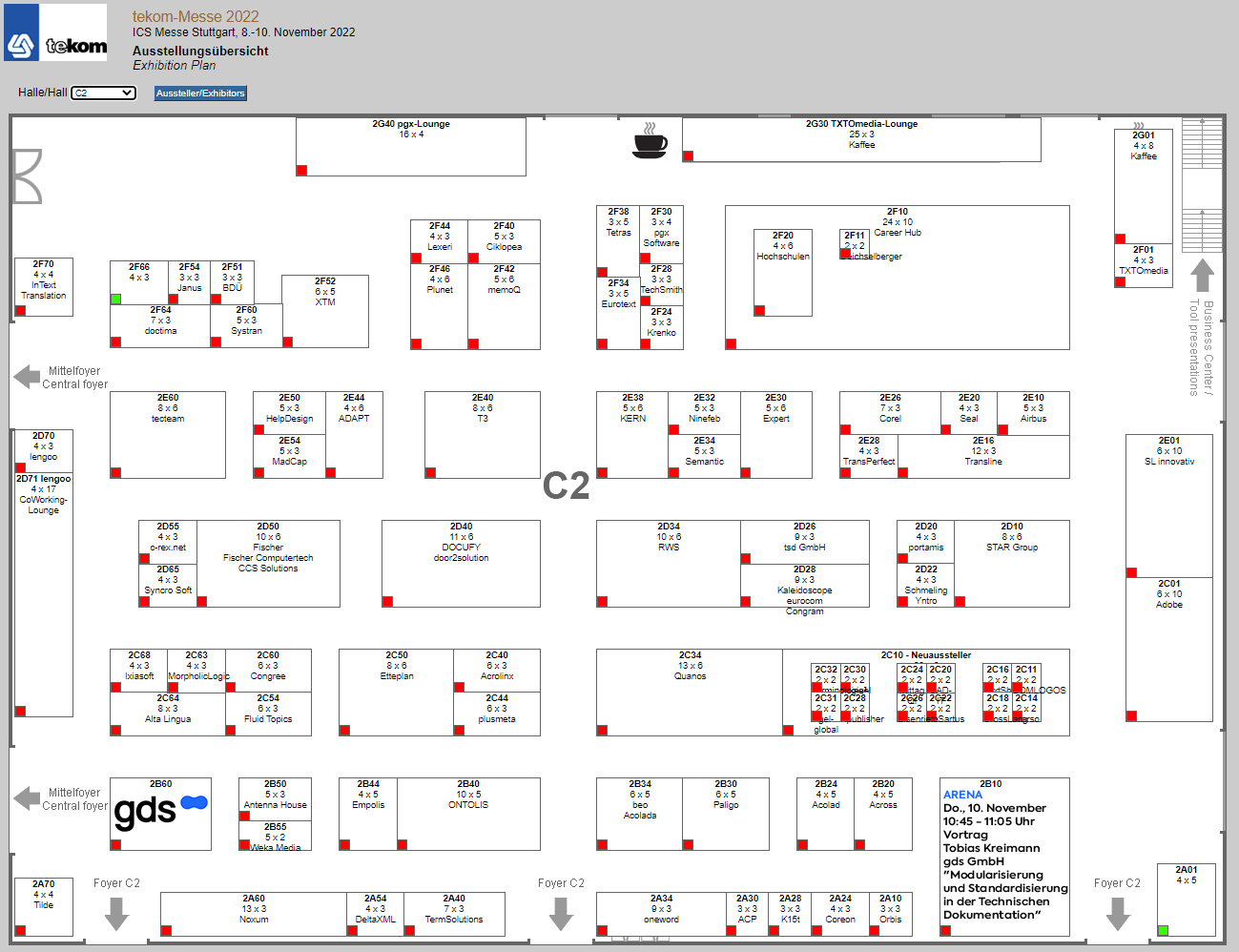This screenshot has width=1239, height=952.
Task: Click the 2F10 Career Hub label
Action: point(898,222)
